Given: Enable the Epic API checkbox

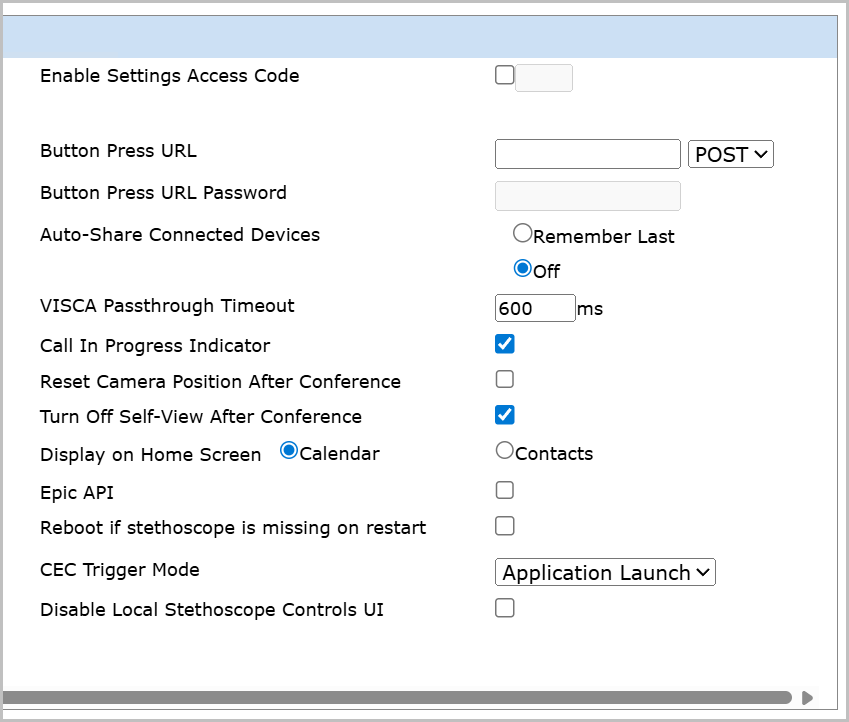Looking at the screenshot, I should [x=505, y=490].
